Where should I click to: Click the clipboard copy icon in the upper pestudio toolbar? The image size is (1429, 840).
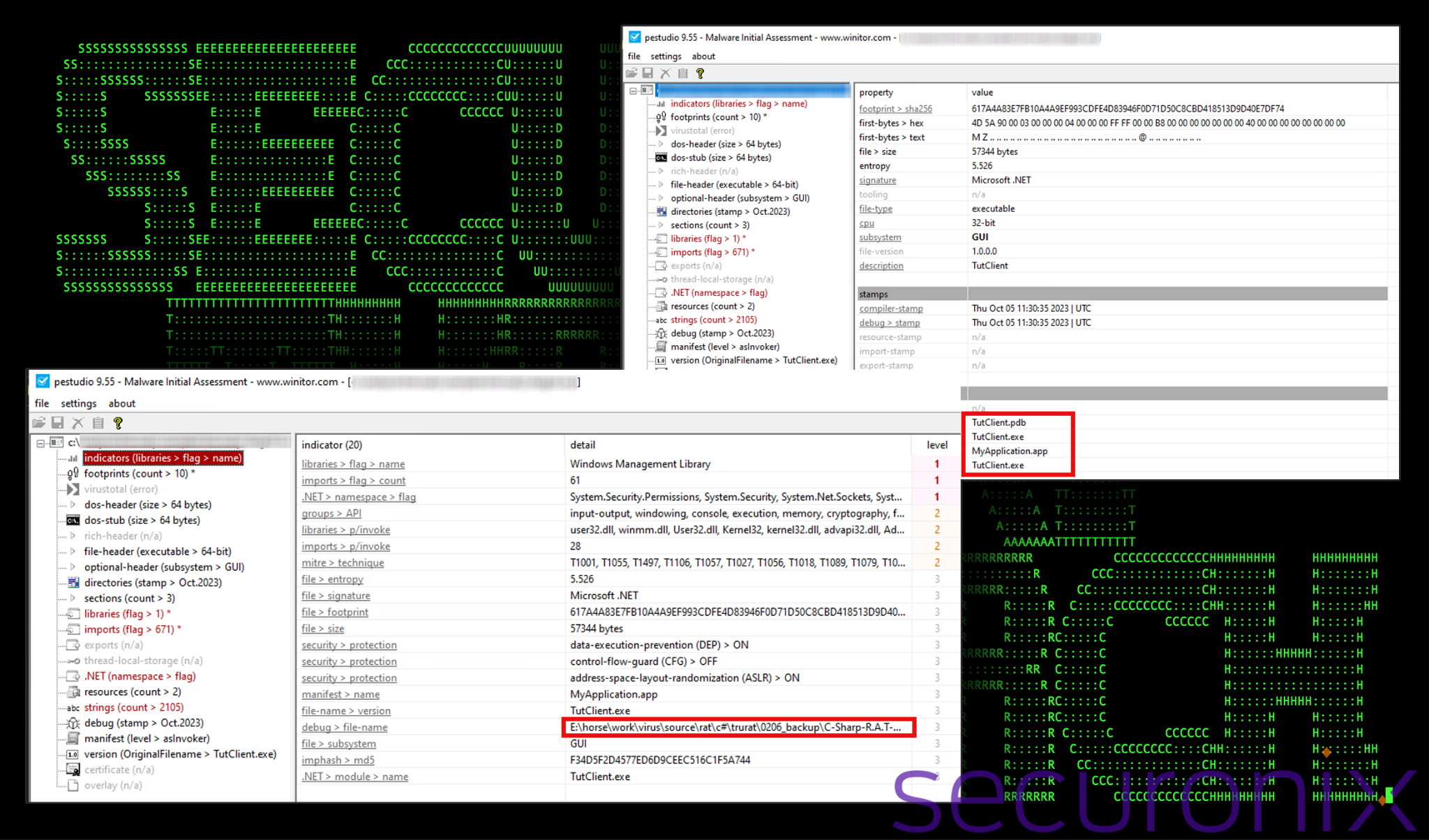tap(683, 73)
